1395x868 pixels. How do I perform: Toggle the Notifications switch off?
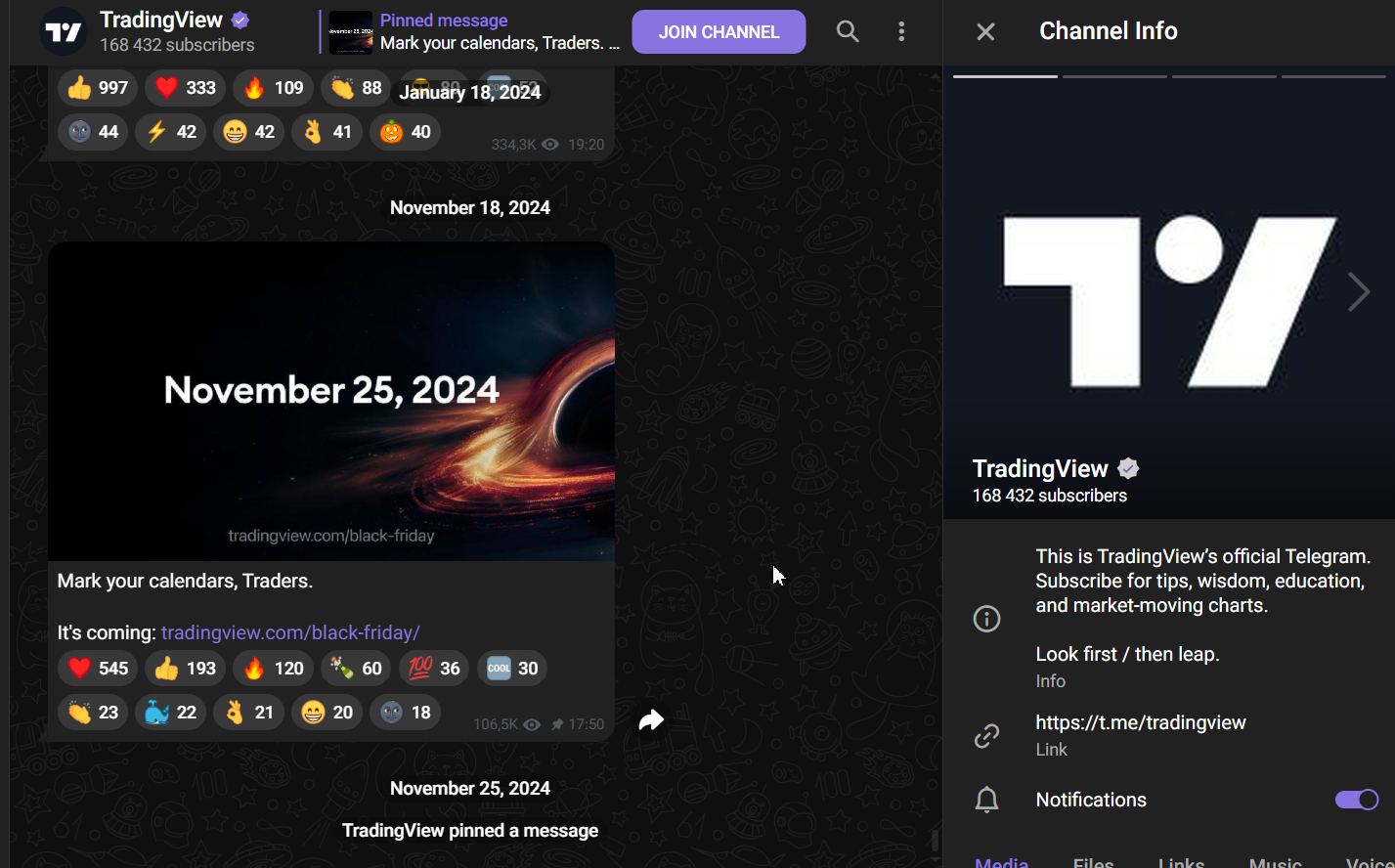[1357, 800]
